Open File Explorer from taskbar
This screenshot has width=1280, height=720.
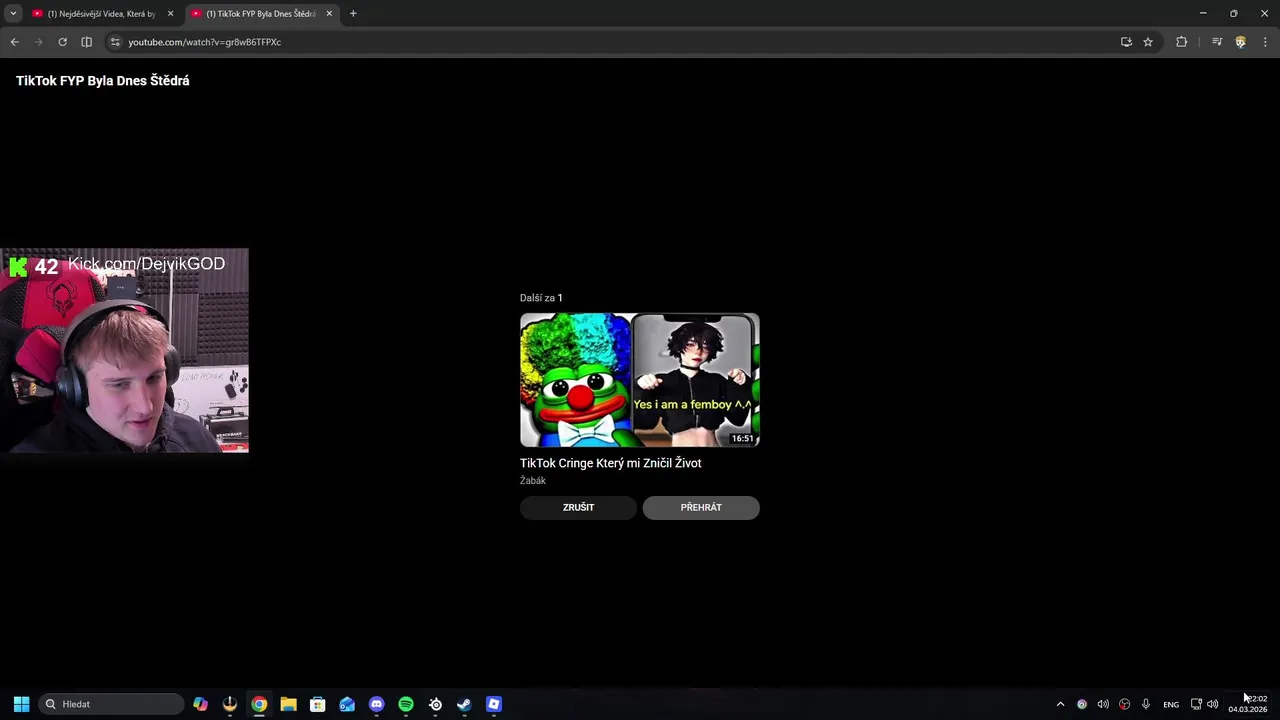coord(288,704)
